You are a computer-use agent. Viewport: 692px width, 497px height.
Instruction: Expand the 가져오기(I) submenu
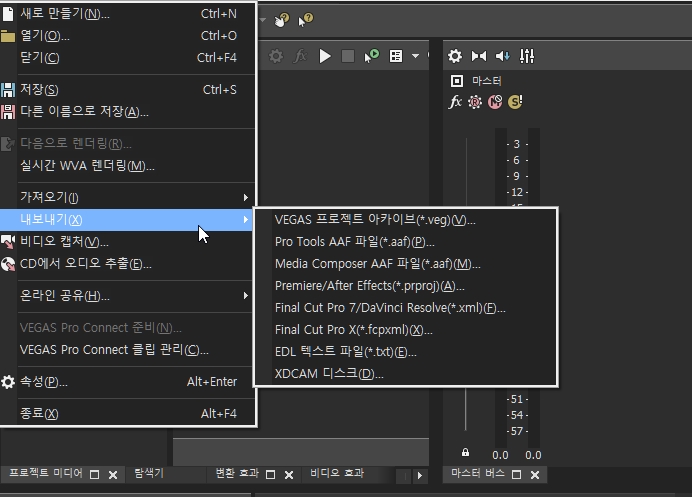click(128, 197)
